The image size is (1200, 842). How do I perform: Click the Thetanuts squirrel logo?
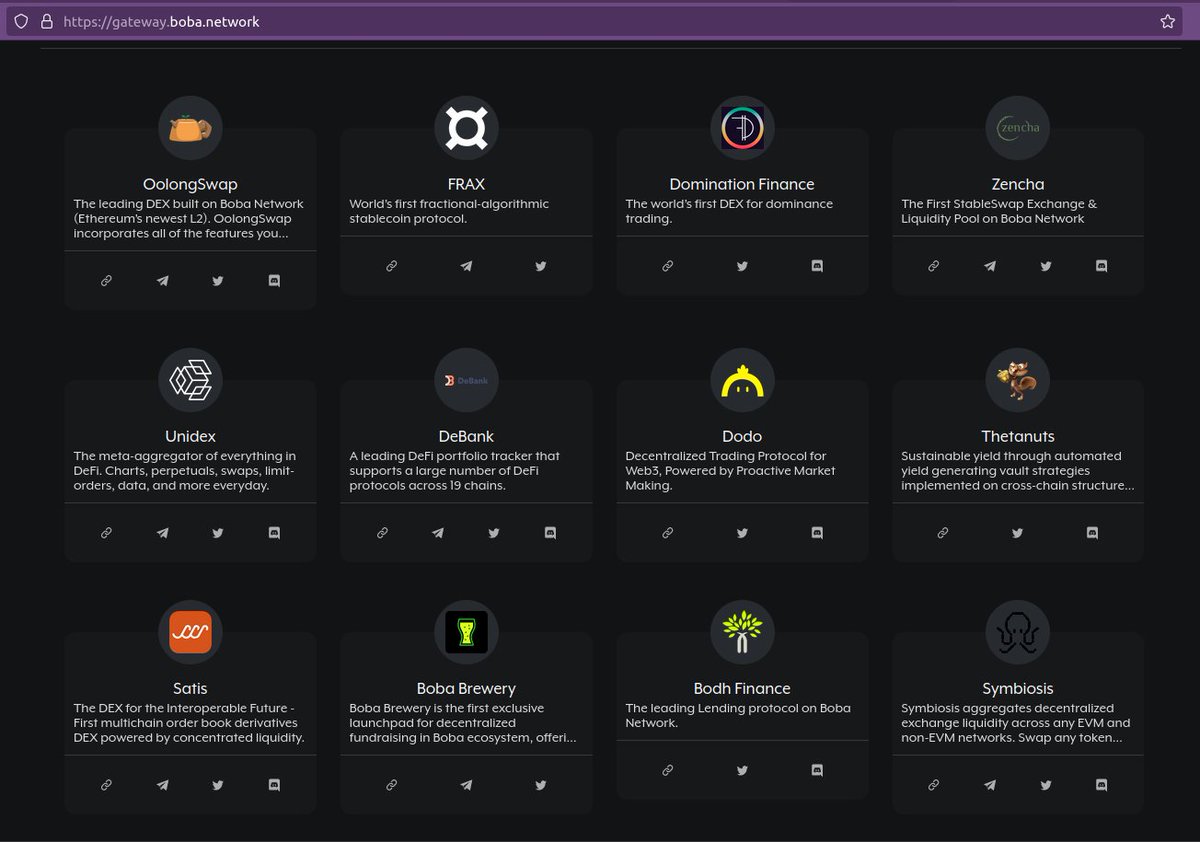pyautogui.click(x=1018, y=380)
